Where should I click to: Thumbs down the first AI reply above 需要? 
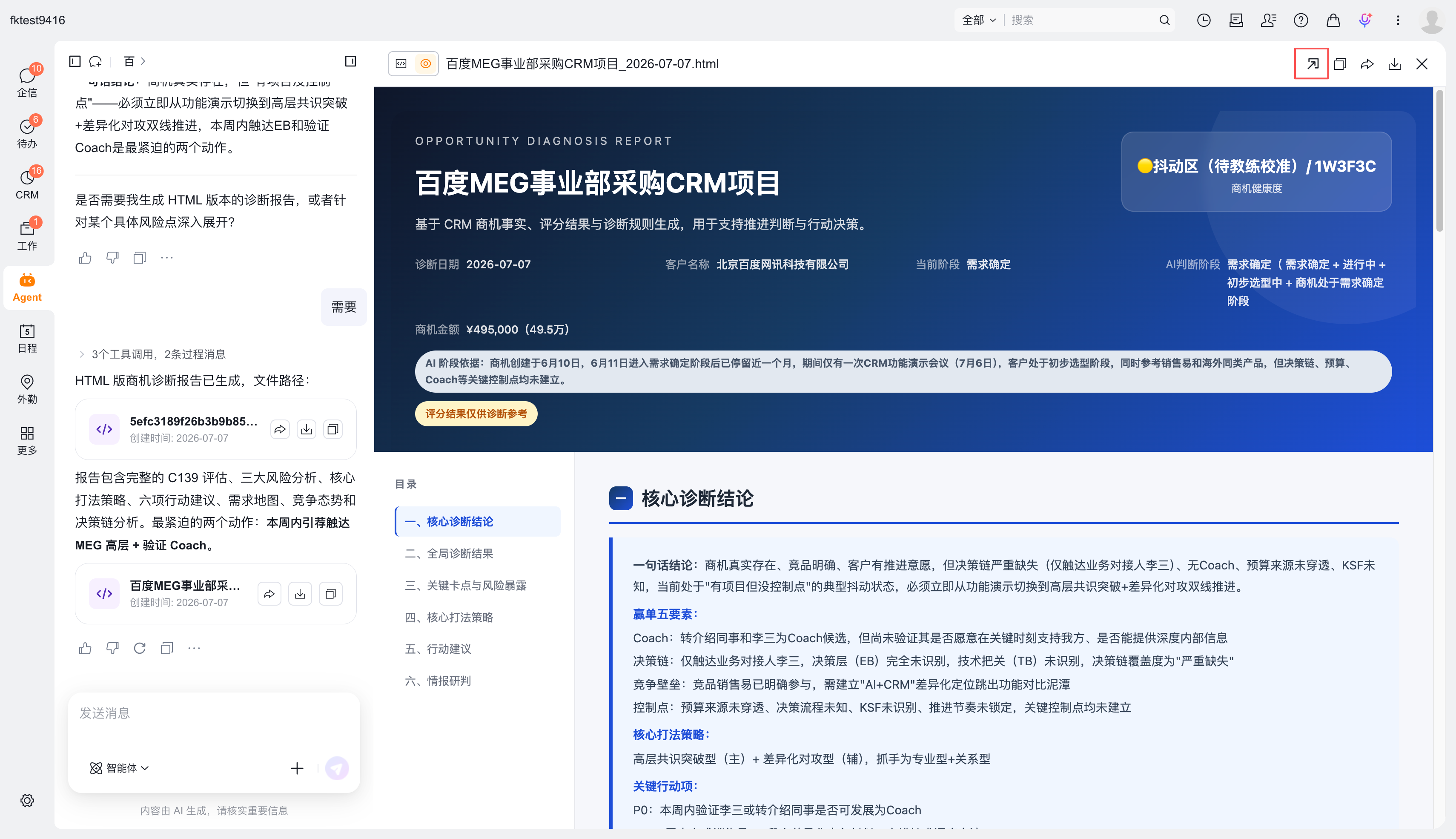112,258
